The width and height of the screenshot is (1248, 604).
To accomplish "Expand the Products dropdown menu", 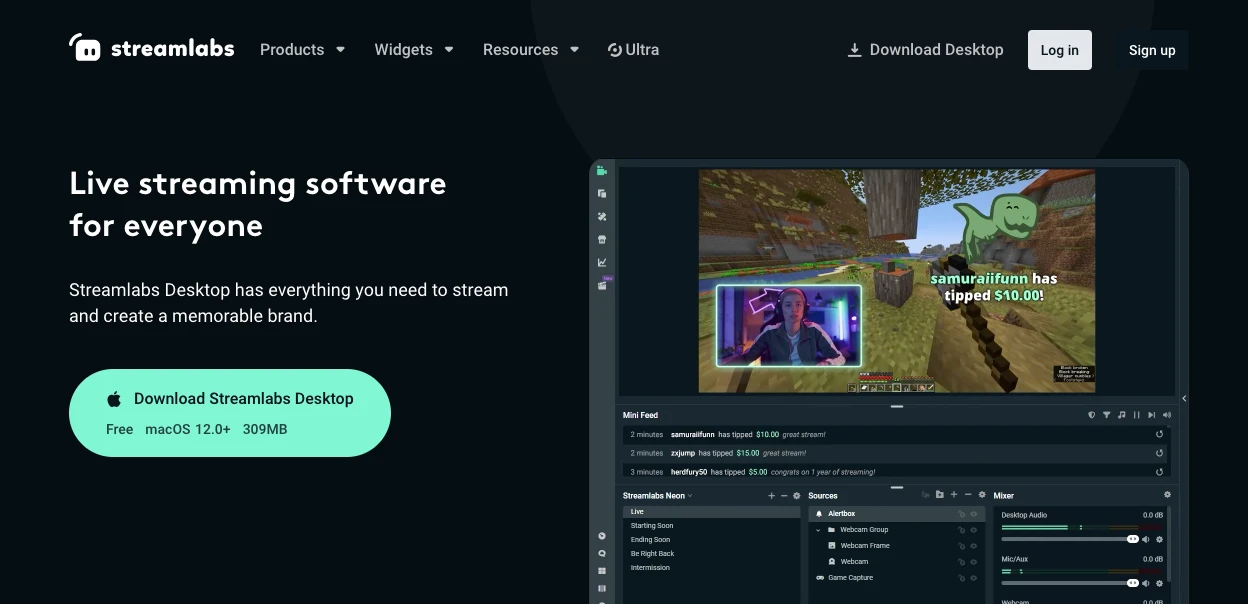I will [303, 49].
